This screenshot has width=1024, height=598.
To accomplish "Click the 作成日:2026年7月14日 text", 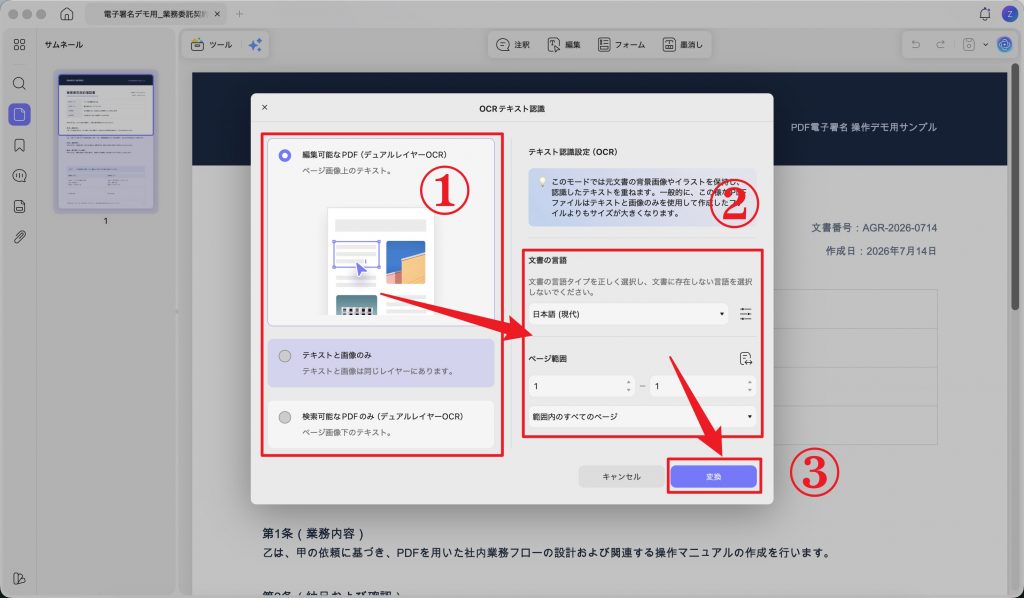I will click(880, 251).
